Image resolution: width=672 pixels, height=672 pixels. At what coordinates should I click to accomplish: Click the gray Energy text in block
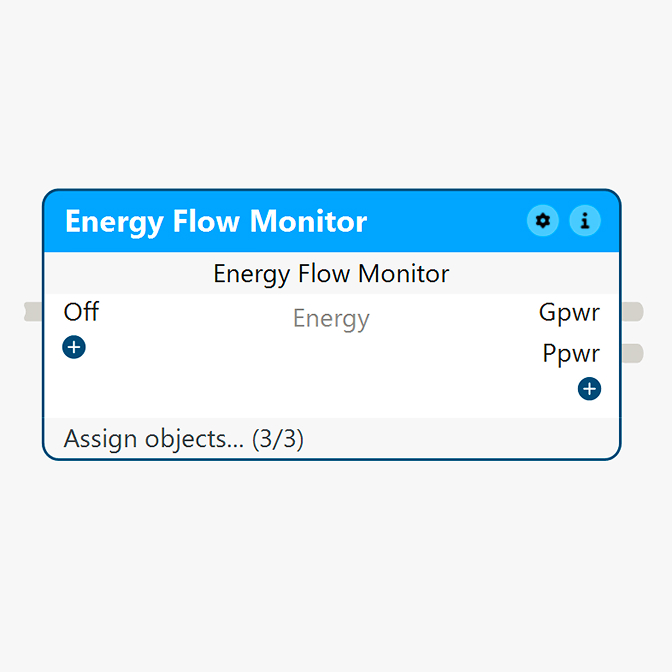331,319
